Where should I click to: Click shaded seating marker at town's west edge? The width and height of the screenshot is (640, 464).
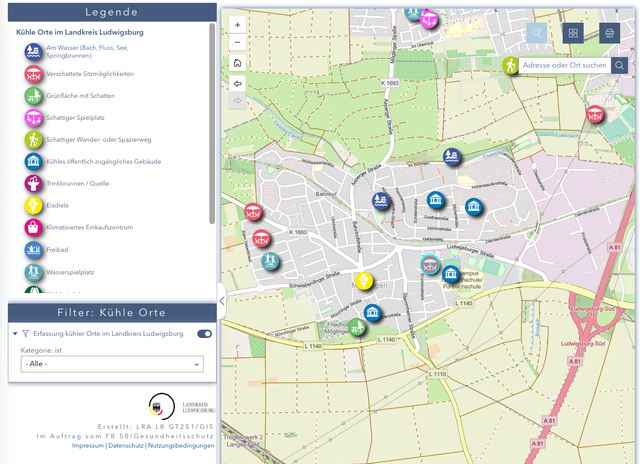(253, 212)
